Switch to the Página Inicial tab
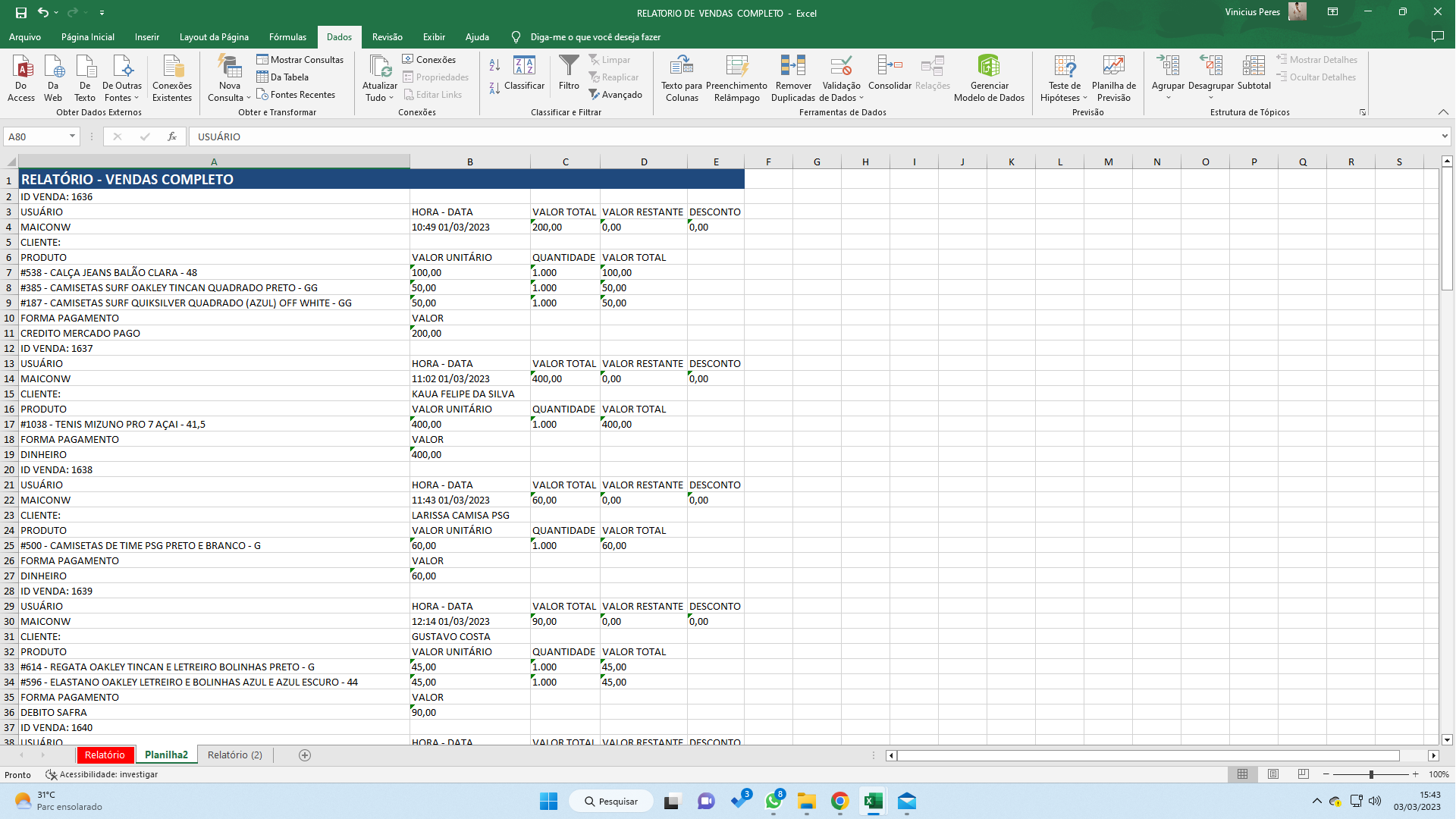 coord(88,36)
